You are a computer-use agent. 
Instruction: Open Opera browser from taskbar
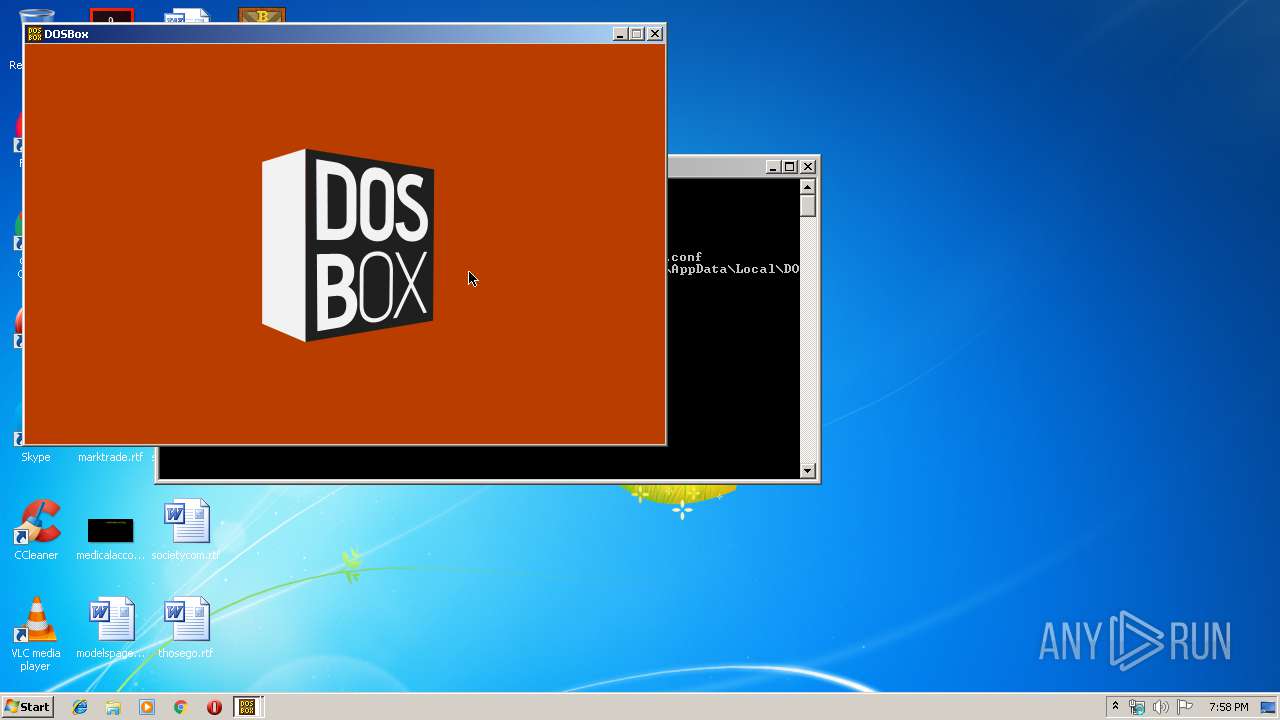coord(214,707)
